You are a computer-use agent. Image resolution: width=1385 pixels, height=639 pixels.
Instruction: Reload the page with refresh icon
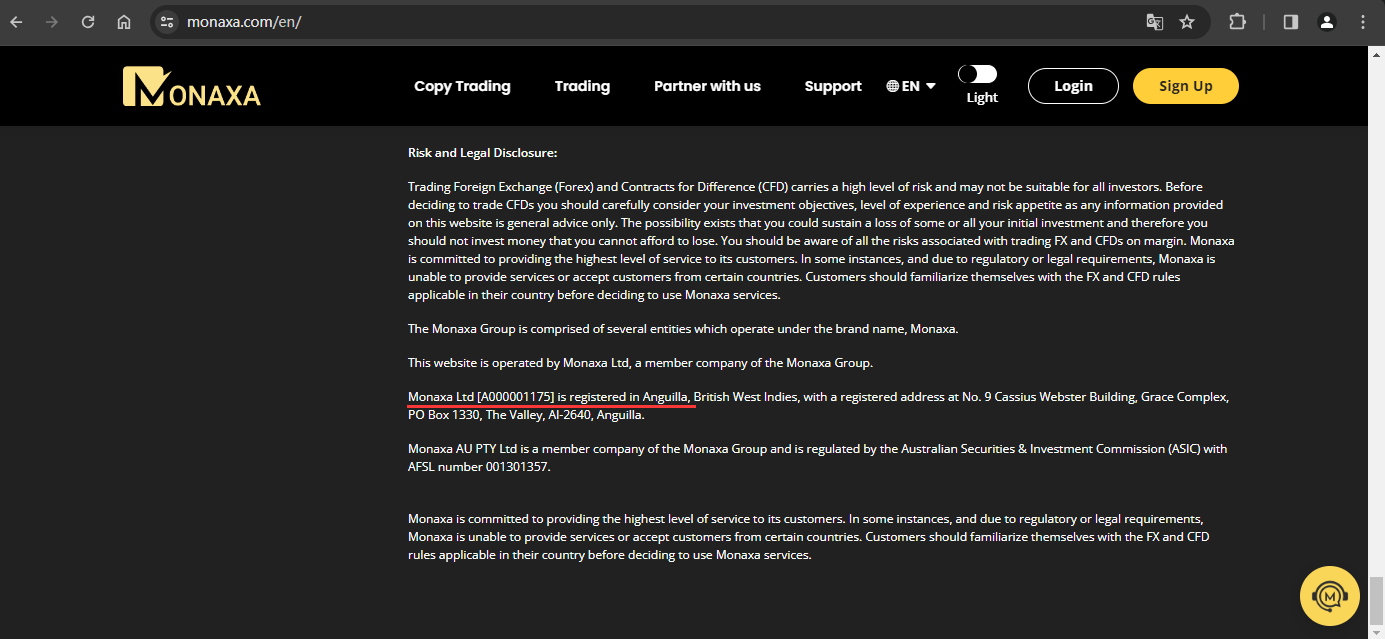coord(88,22)
